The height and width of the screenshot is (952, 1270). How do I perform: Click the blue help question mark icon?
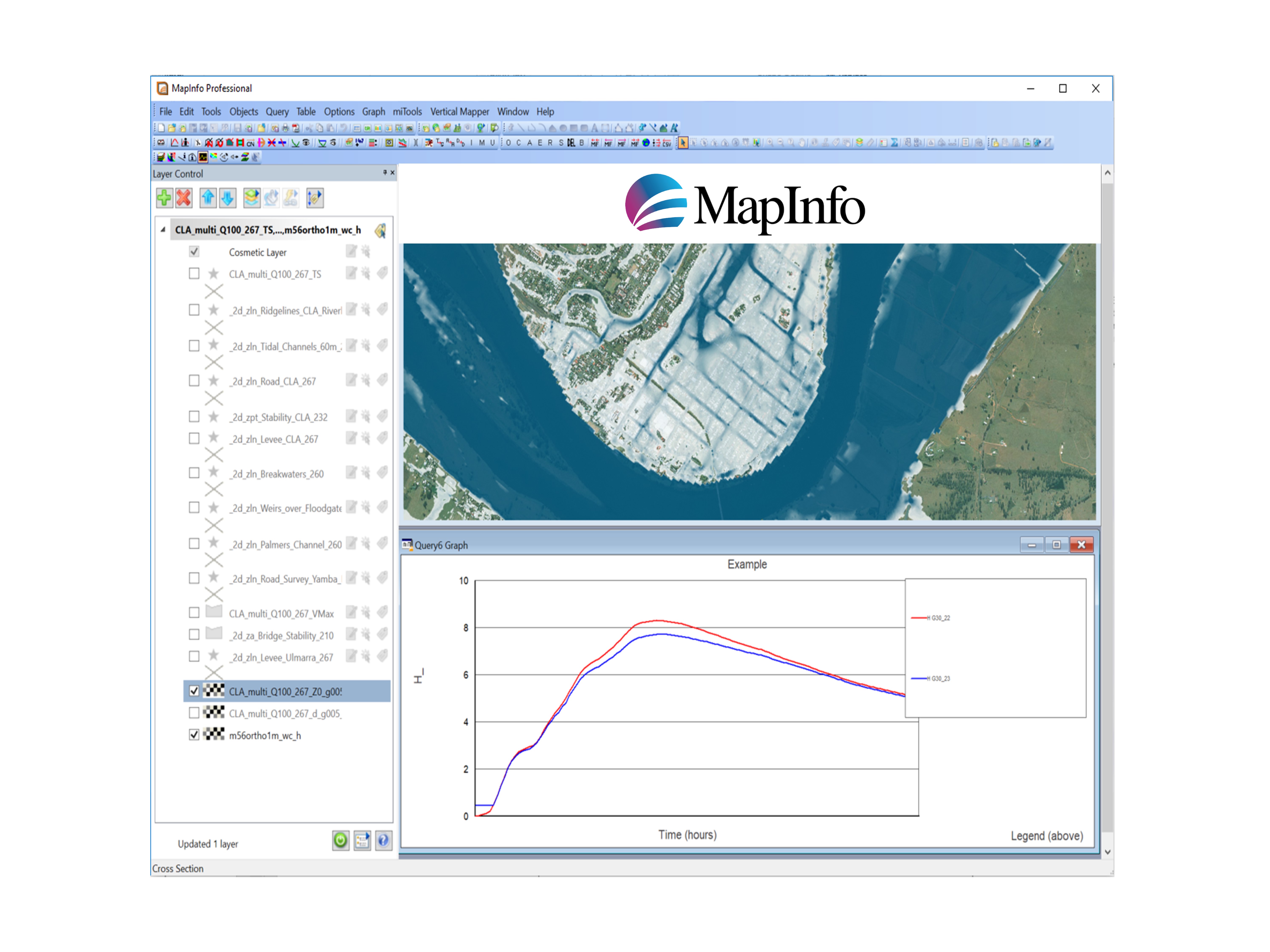[x=384, y=841]
